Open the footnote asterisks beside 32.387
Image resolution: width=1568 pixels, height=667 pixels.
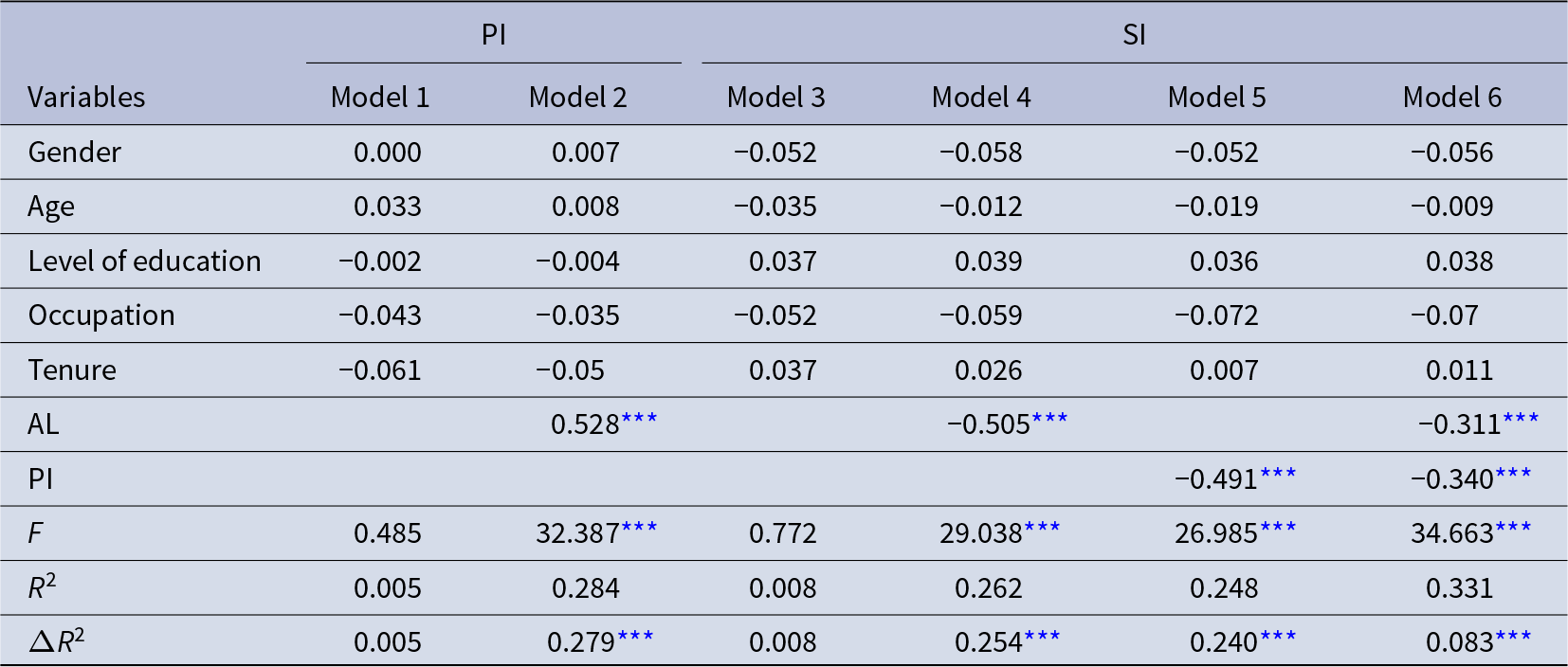pos(639,529)
